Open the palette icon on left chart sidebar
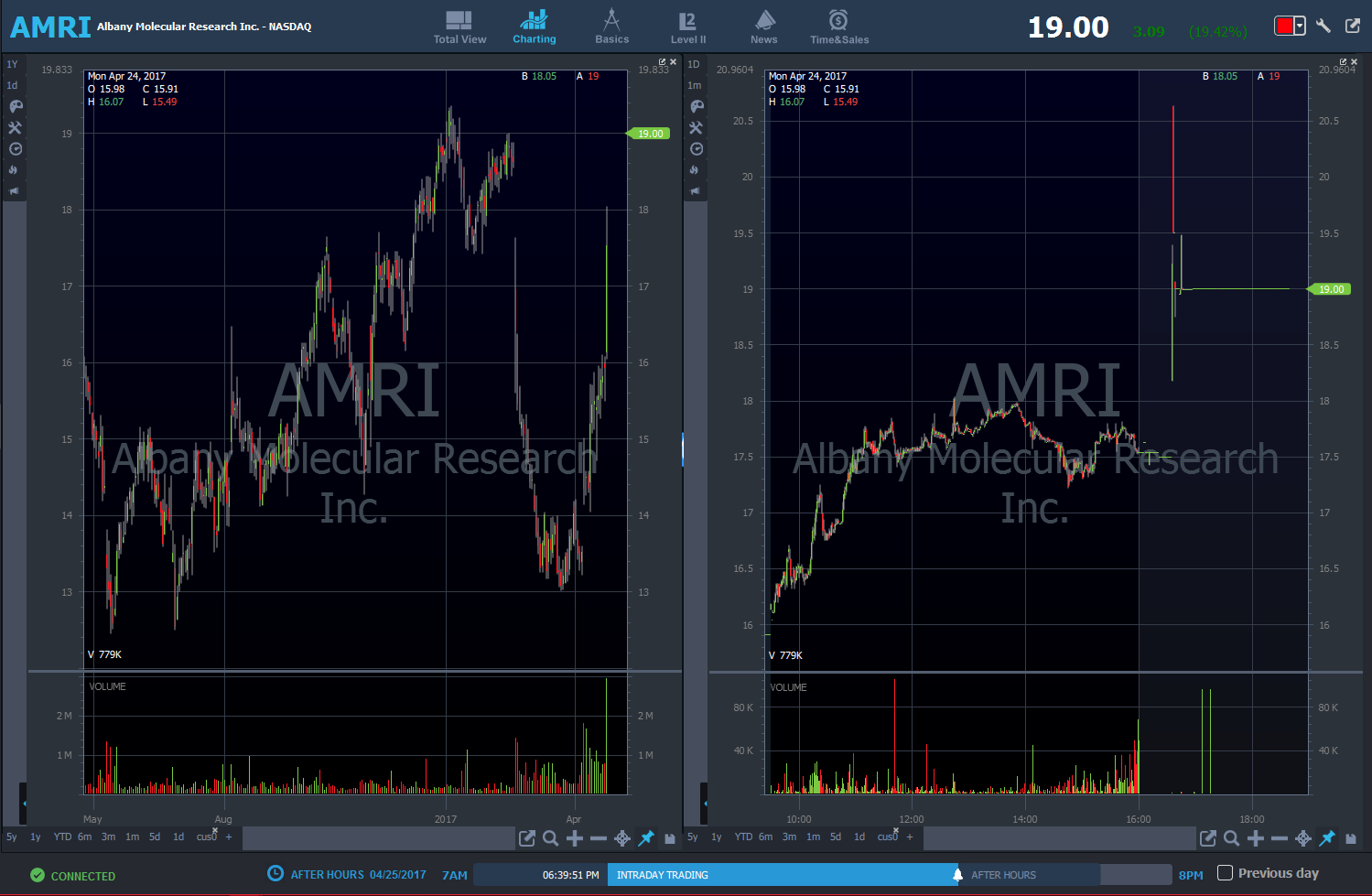Image resolution: width=1372 pixels, height=896 pixels. [x=16, y=106]
